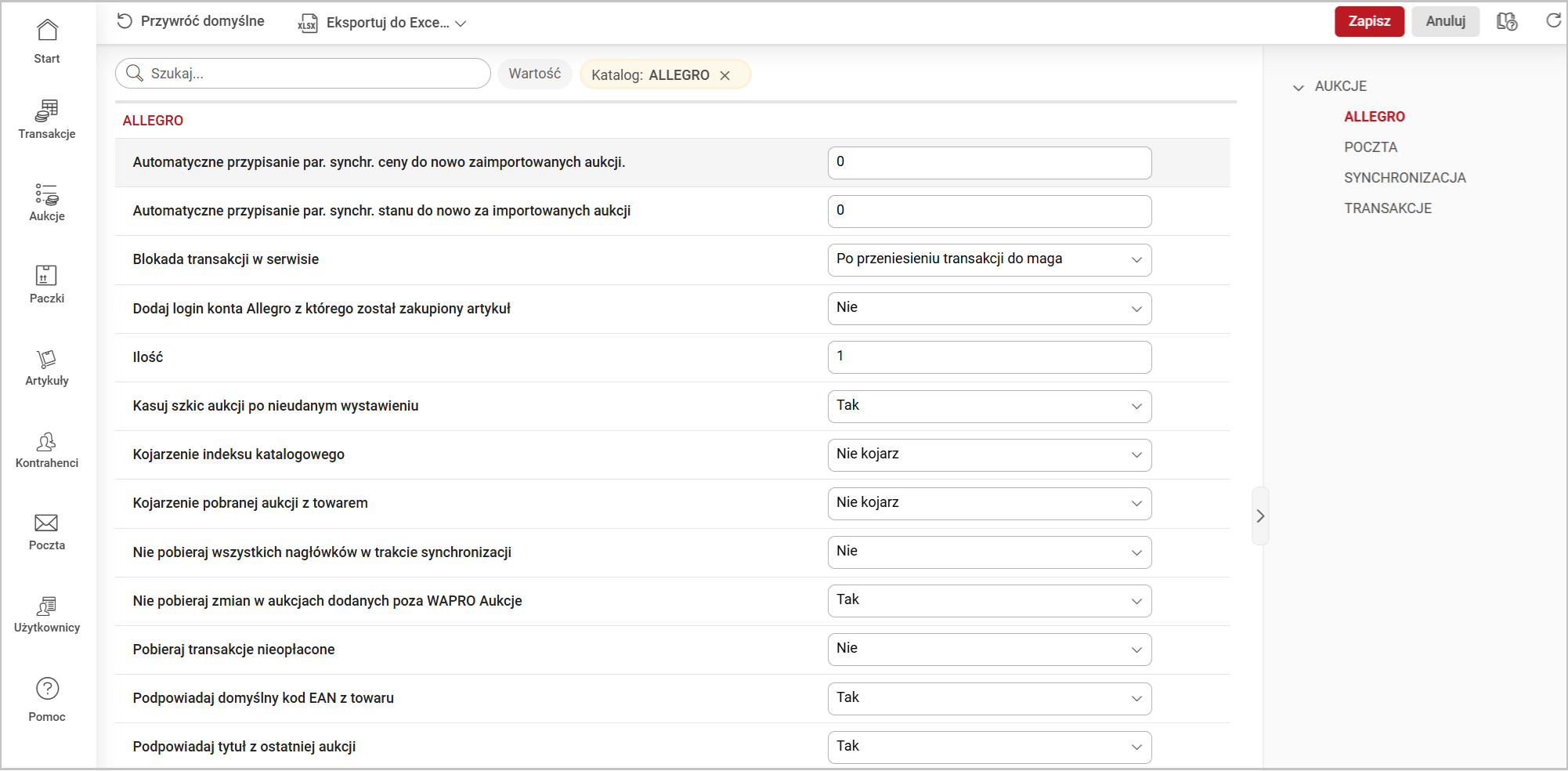Screen dimensions: 1568x771
Task: Select TRANSAKCJE in the catalog tree
Action: [1387, 208]
